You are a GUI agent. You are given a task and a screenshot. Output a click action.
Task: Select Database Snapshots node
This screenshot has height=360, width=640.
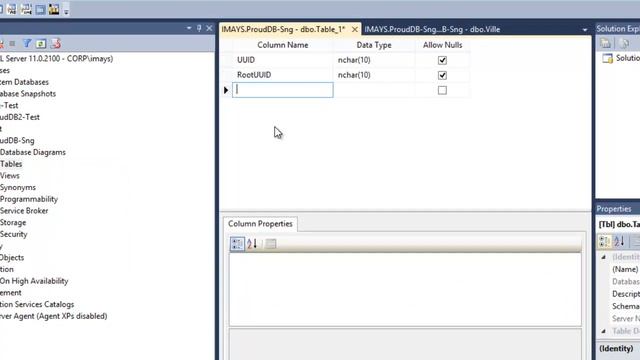click(x=28, y=93)
